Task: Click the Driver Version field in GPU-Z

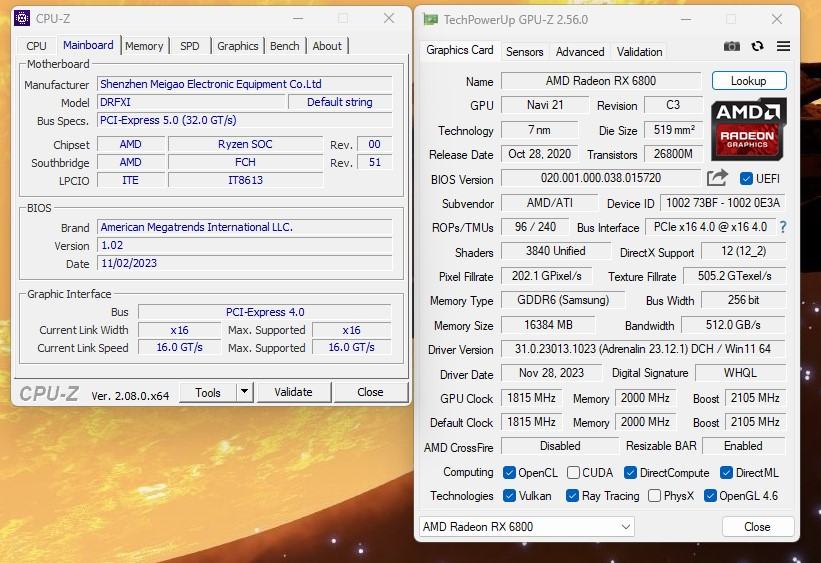Action: point(643,349)
